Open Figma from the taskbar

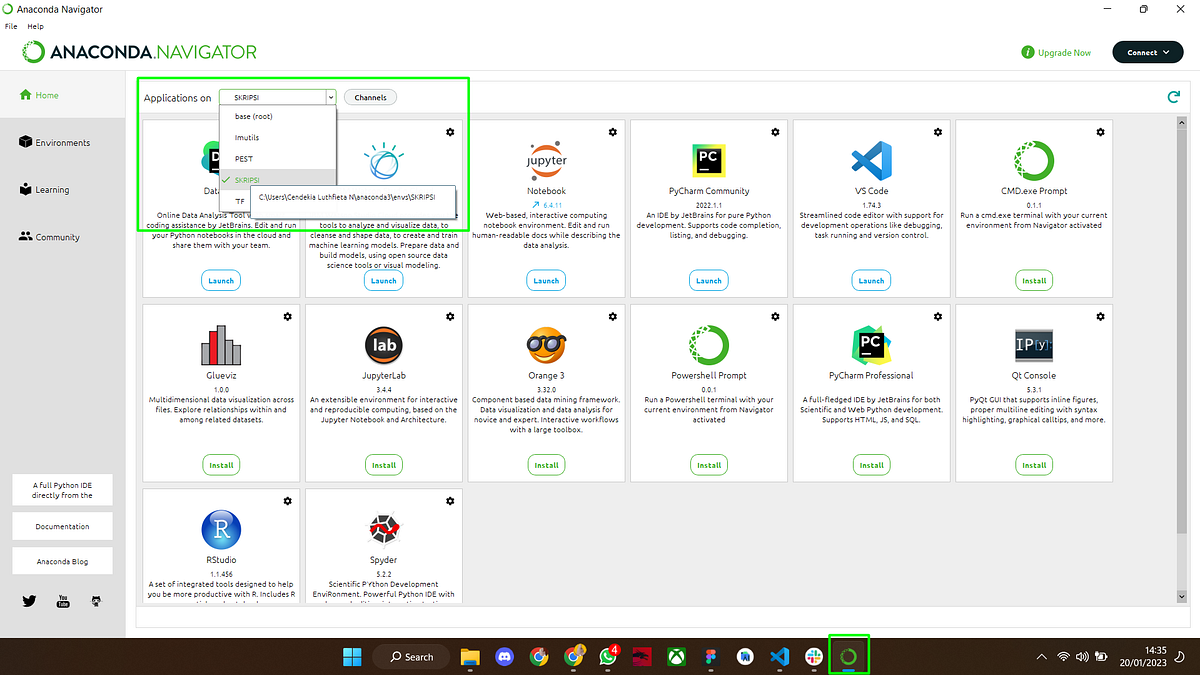pyautogui.click(x=711, y=656)
